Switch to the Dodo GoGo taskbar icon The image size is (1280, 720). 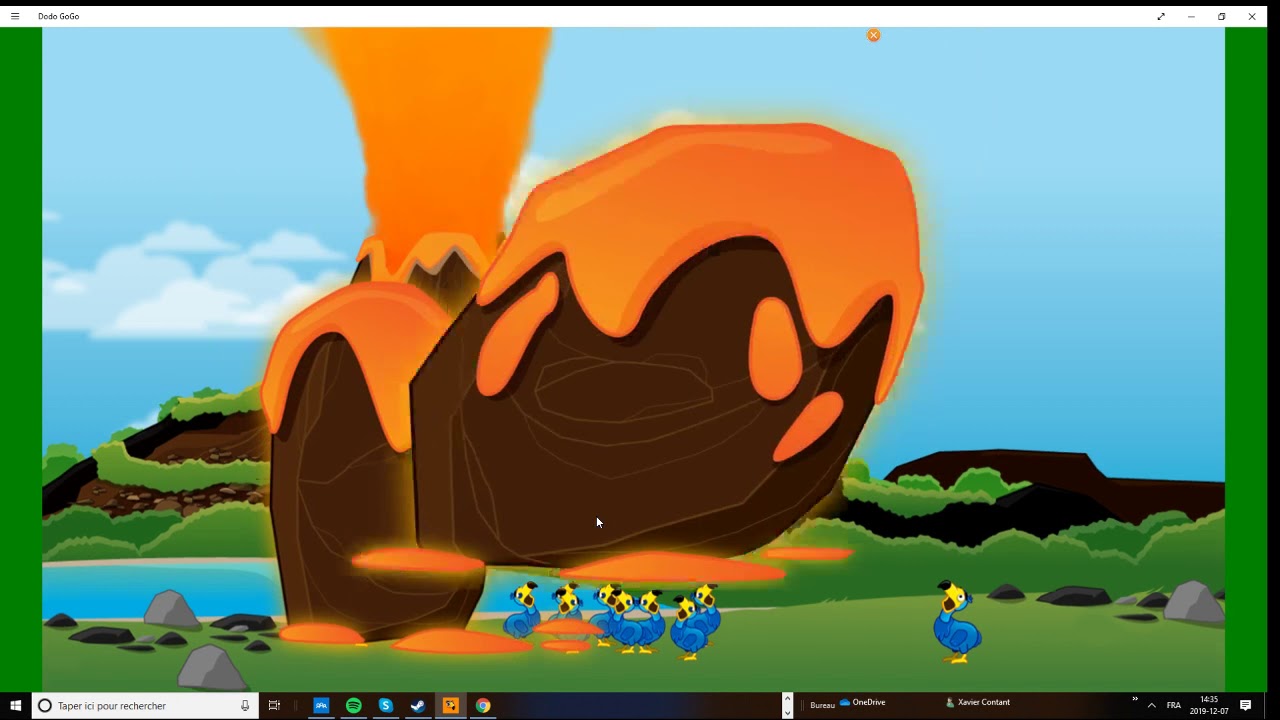click(x=450, y=705)
